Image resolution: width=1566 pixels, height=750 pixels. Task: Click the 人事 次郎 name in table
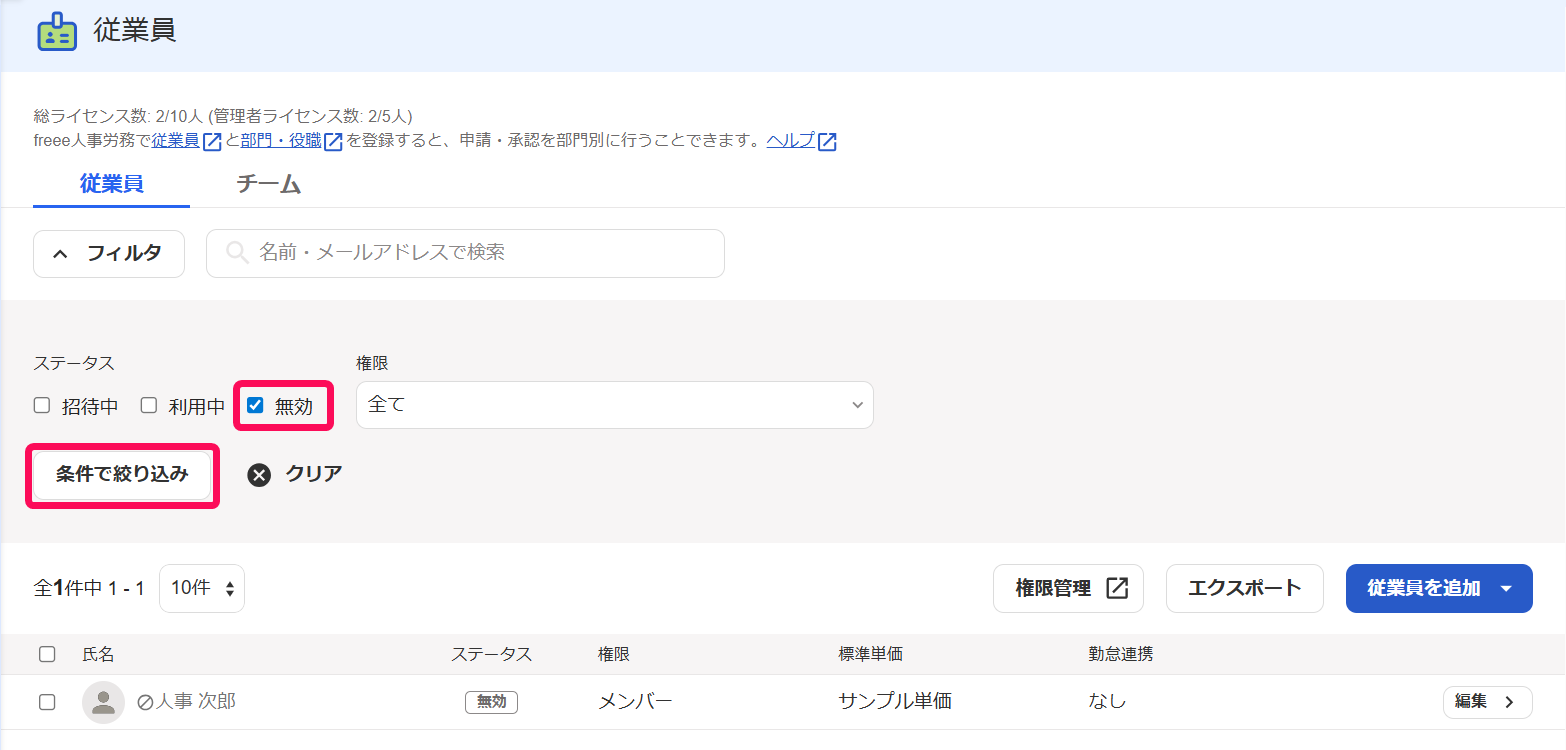(195, 702)
